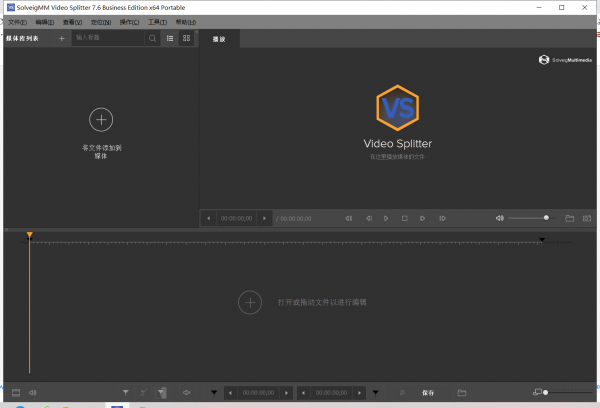The width and height of the screenshot is (600, 408).
Task: Jump to next keyframe in player
Action: [442, 218]
